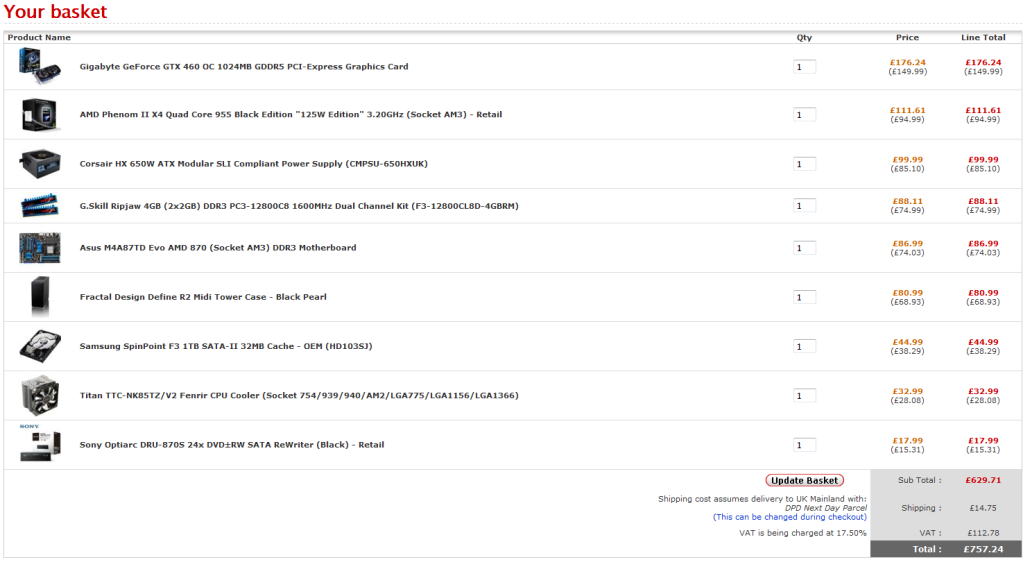
Task: Click the £99.99 price in Price column
Action: coord(908,159)
